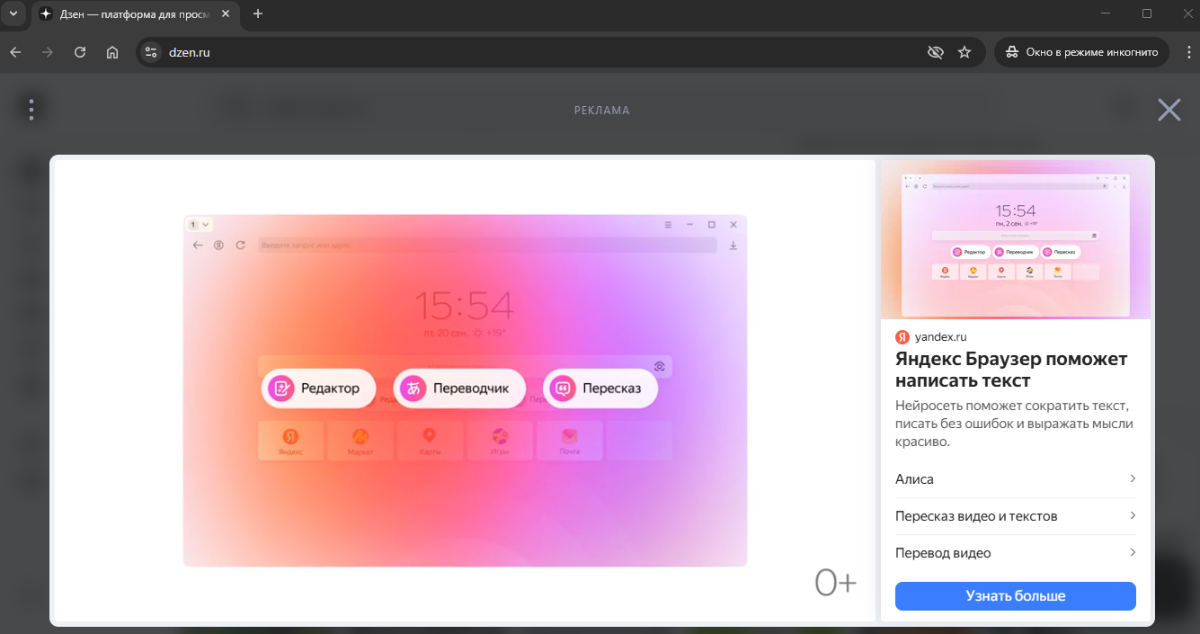Click the Переводчик translate icon
This screenshot has width=1200, height=634.
coord(414,388)
